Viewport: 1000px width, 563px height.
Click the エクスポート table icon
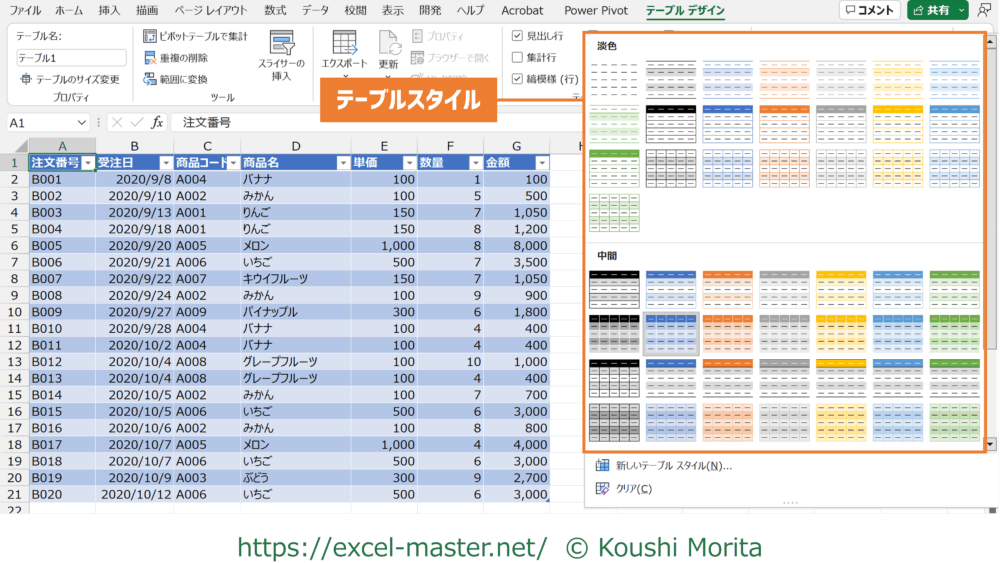click(x=345, y=44)
